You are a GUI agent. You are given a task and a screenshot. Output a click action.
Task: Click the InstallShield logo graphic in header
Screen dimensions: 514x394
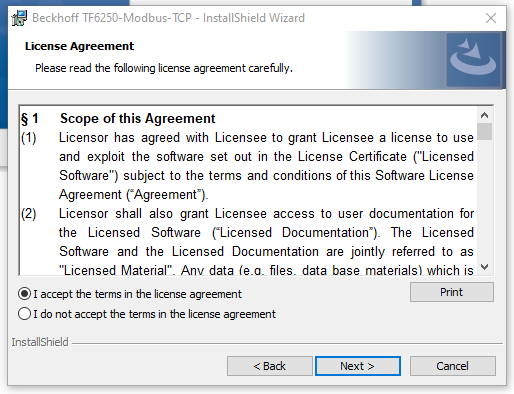(x=473, y=60)
